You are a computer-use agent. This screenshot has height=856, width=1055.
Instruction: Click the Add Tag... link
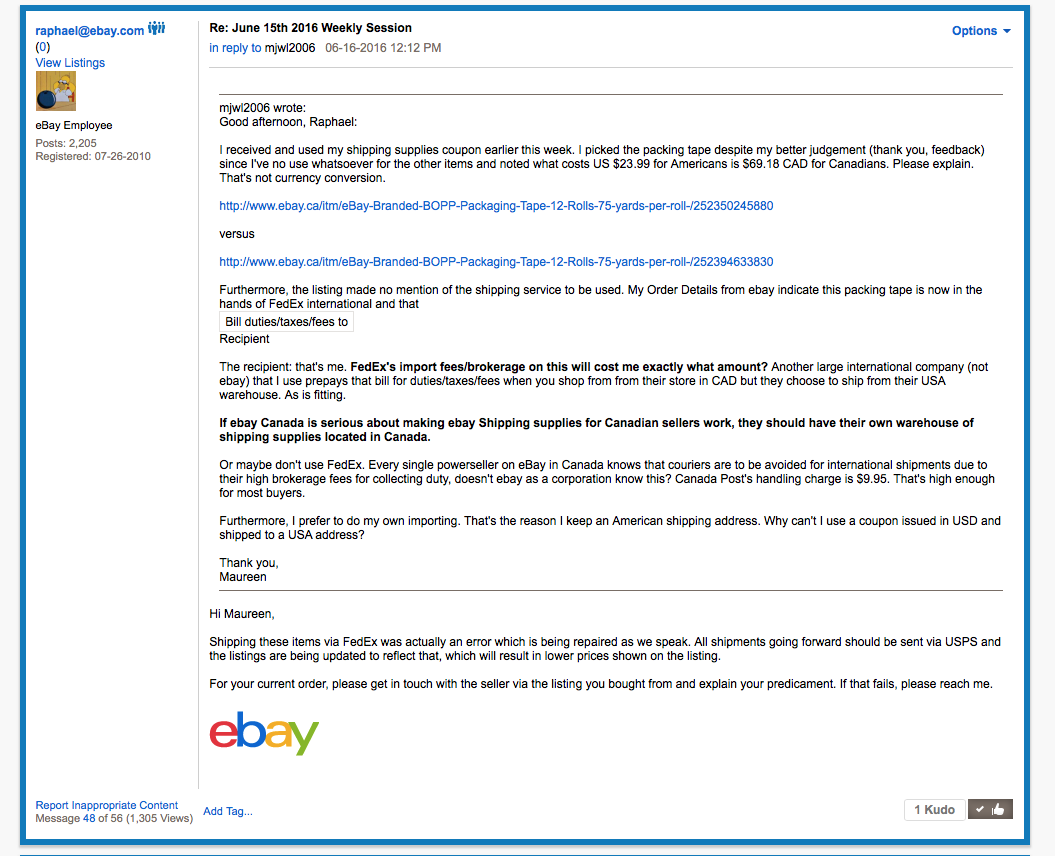pyautogui.click(x=228, y=811)
